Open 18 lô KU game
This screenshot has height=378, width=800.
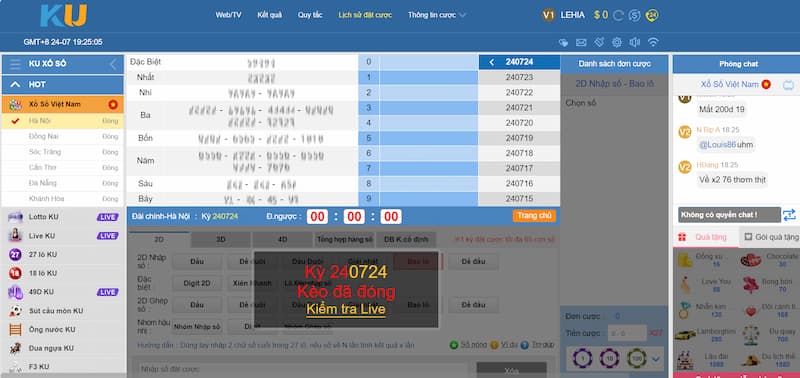(63, 273)
